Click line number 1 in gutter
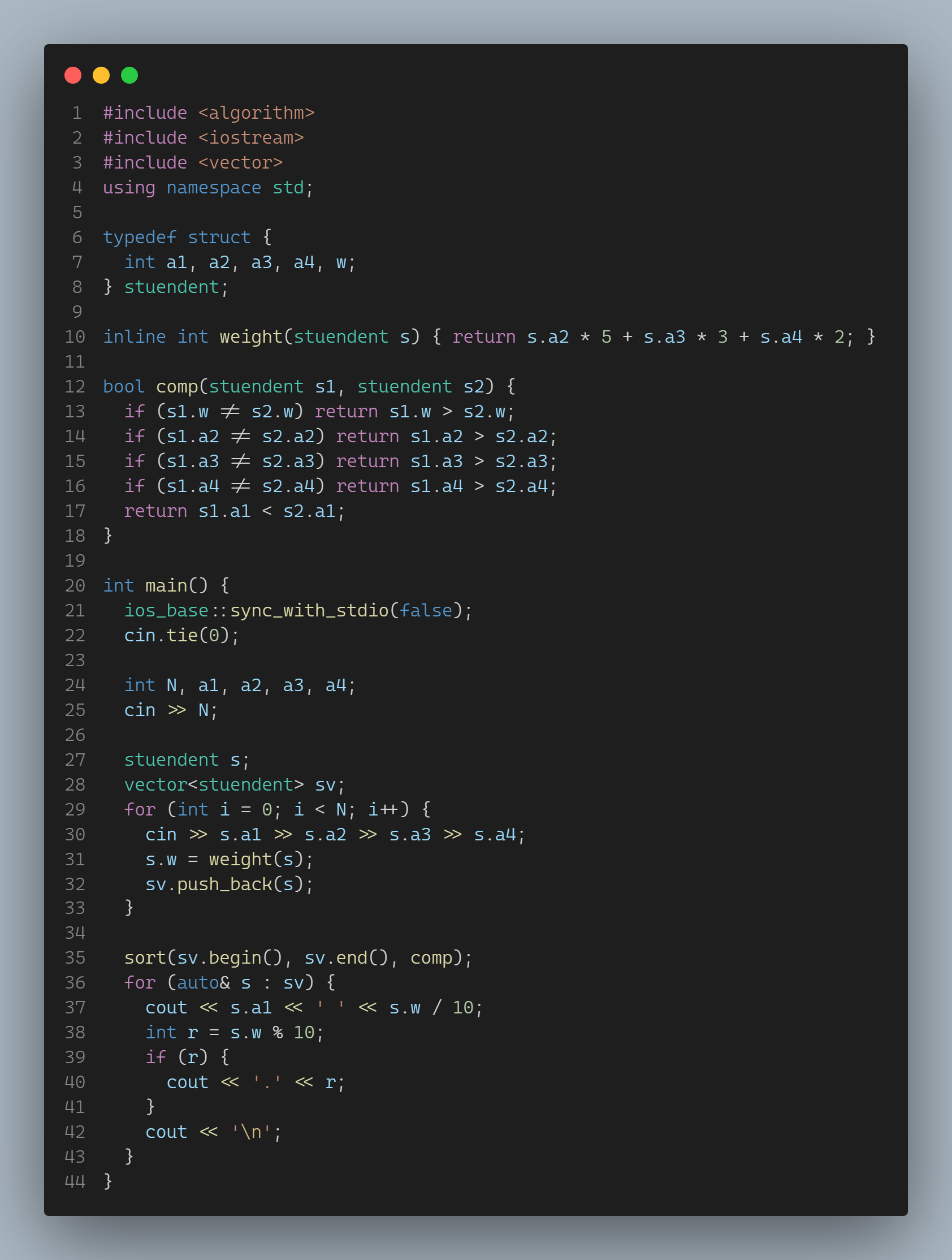Image resolution: width=952 pixels, height=1260 pixels. (x=77, y=113)
